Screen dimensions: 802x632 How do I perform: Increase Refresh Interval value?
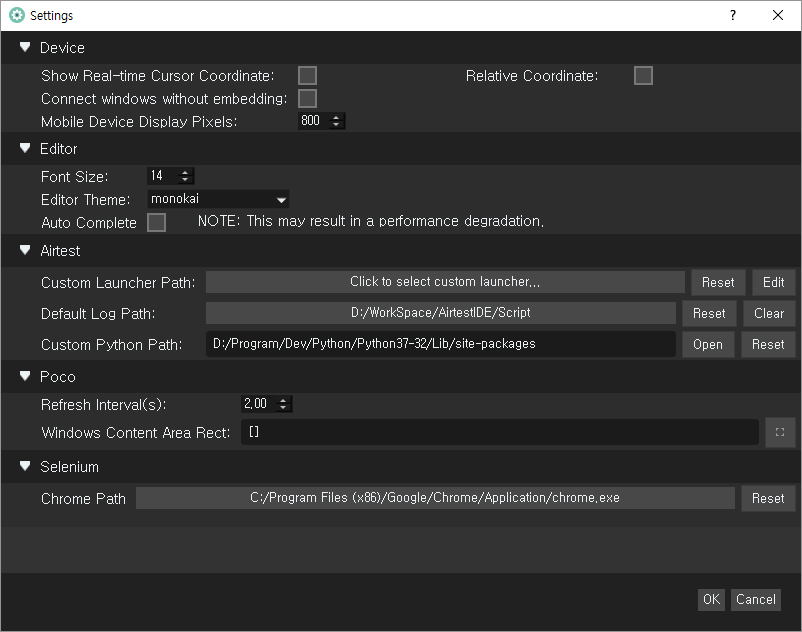click(283, 400)
